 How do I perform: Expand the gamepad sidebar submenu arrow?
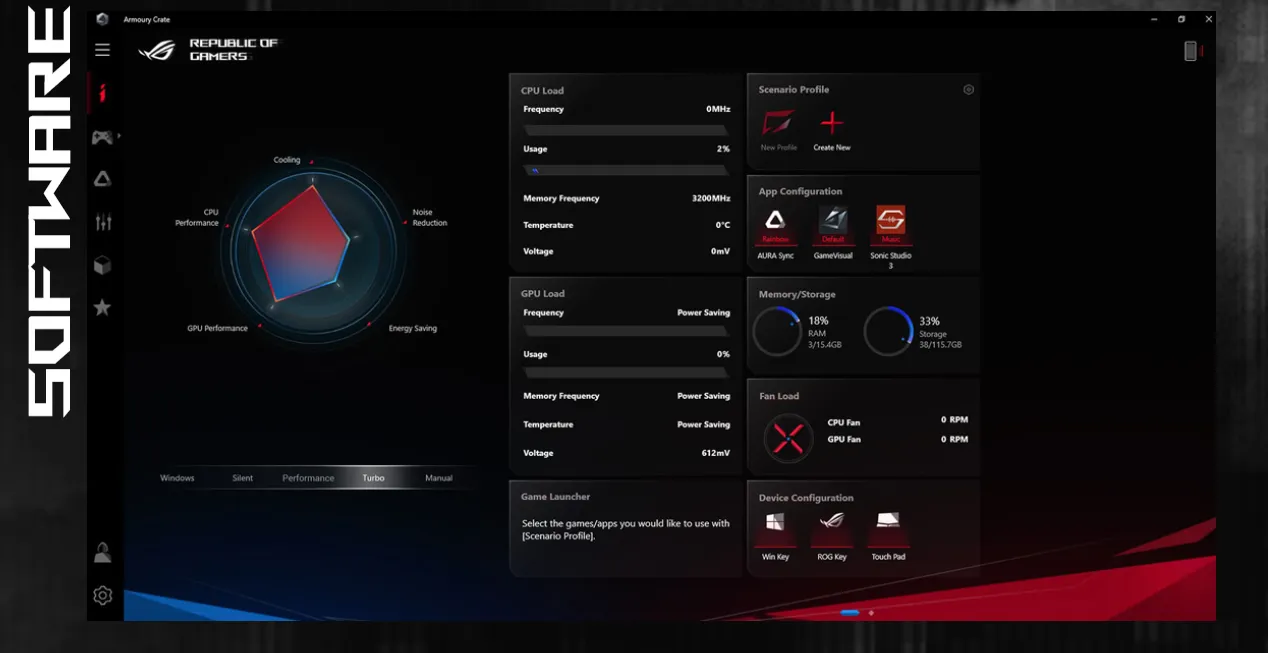point(119,135)
